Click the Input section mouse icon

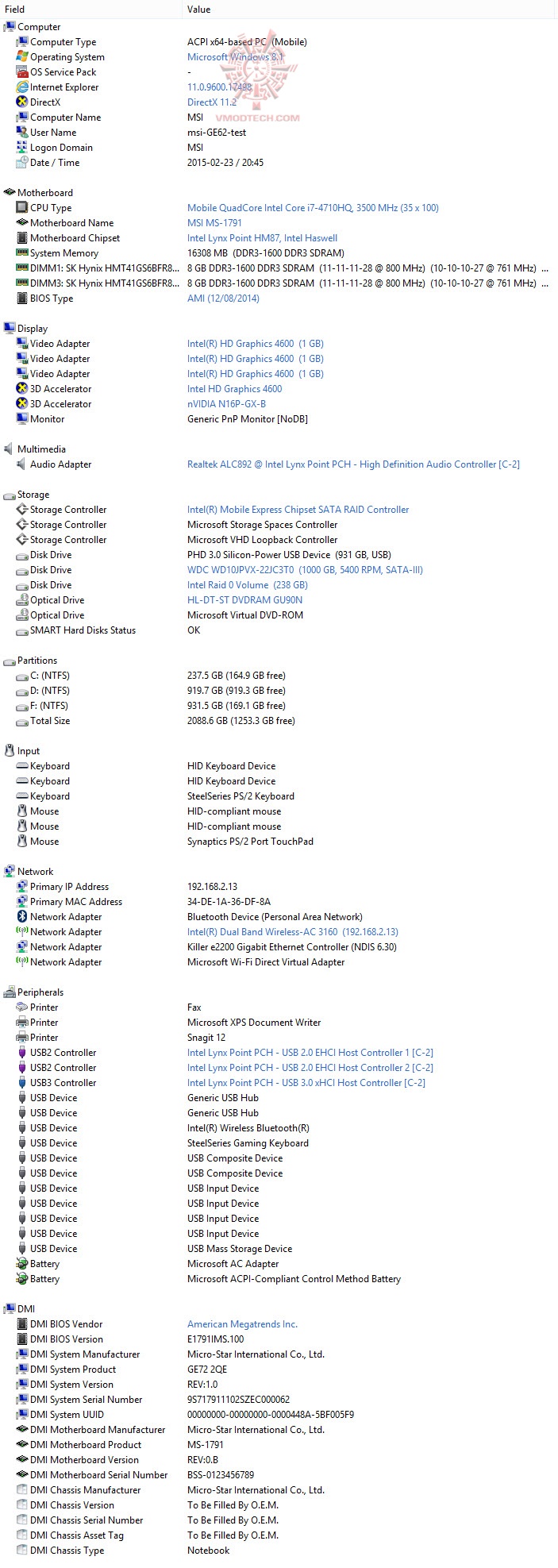pyautogui.click(x=10, y=751)
